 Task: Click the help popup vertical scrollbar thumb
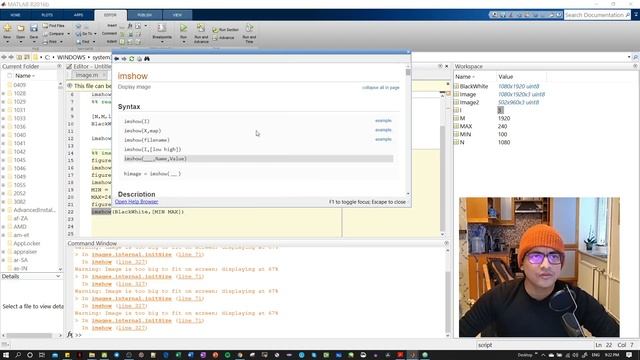click(408, 72)
